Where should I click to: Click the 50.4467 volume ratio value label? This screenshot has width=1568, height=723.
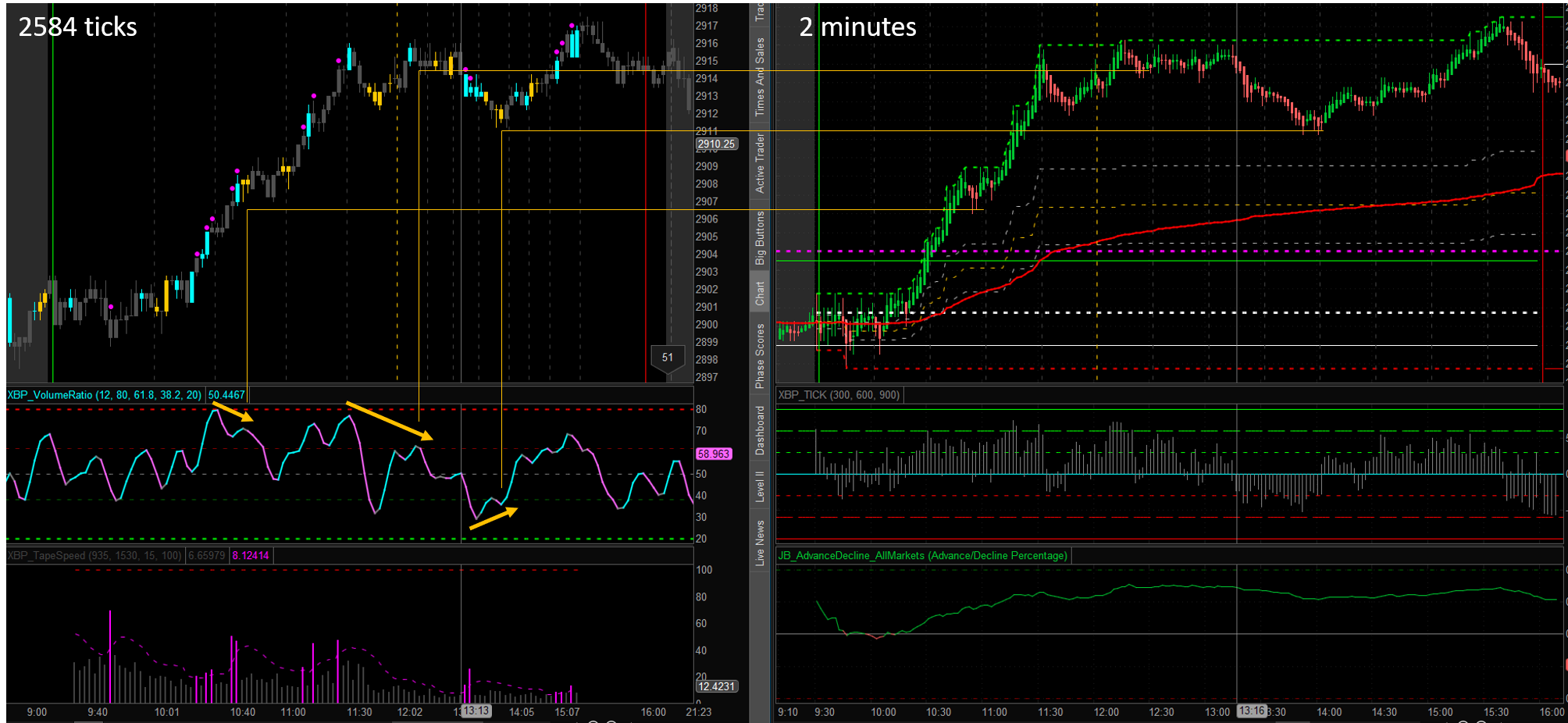[226, 395]
